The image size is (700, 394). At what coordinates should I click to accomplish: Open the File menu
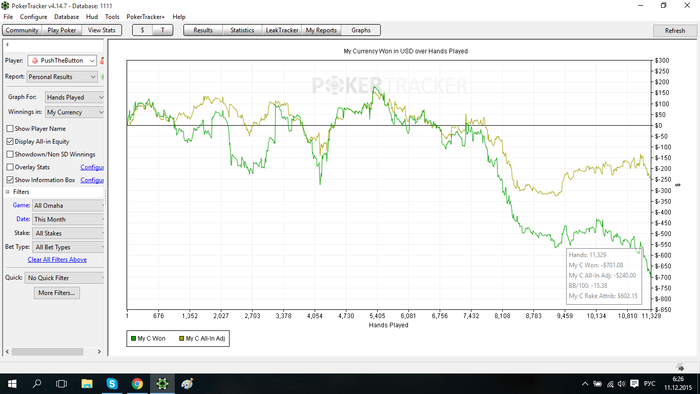8,17
